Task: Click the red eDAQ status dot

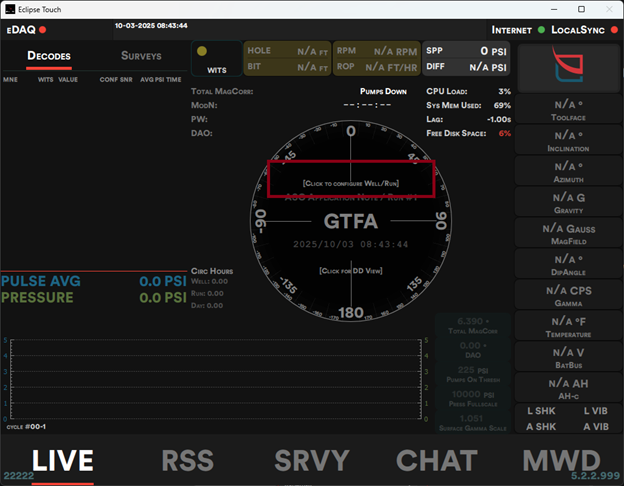Action: pos(43,30)
